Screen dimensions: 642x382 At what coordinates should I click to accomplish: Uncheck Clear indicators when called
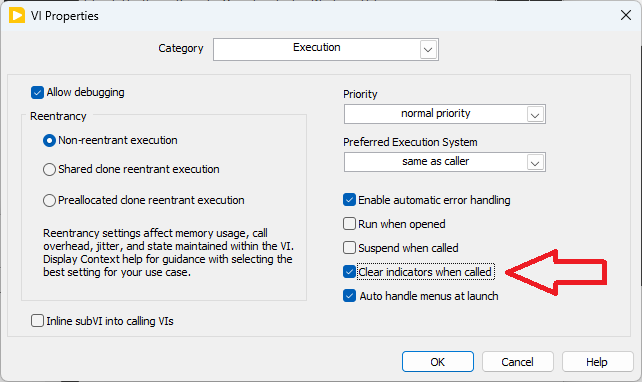click(x=349, y=271)
